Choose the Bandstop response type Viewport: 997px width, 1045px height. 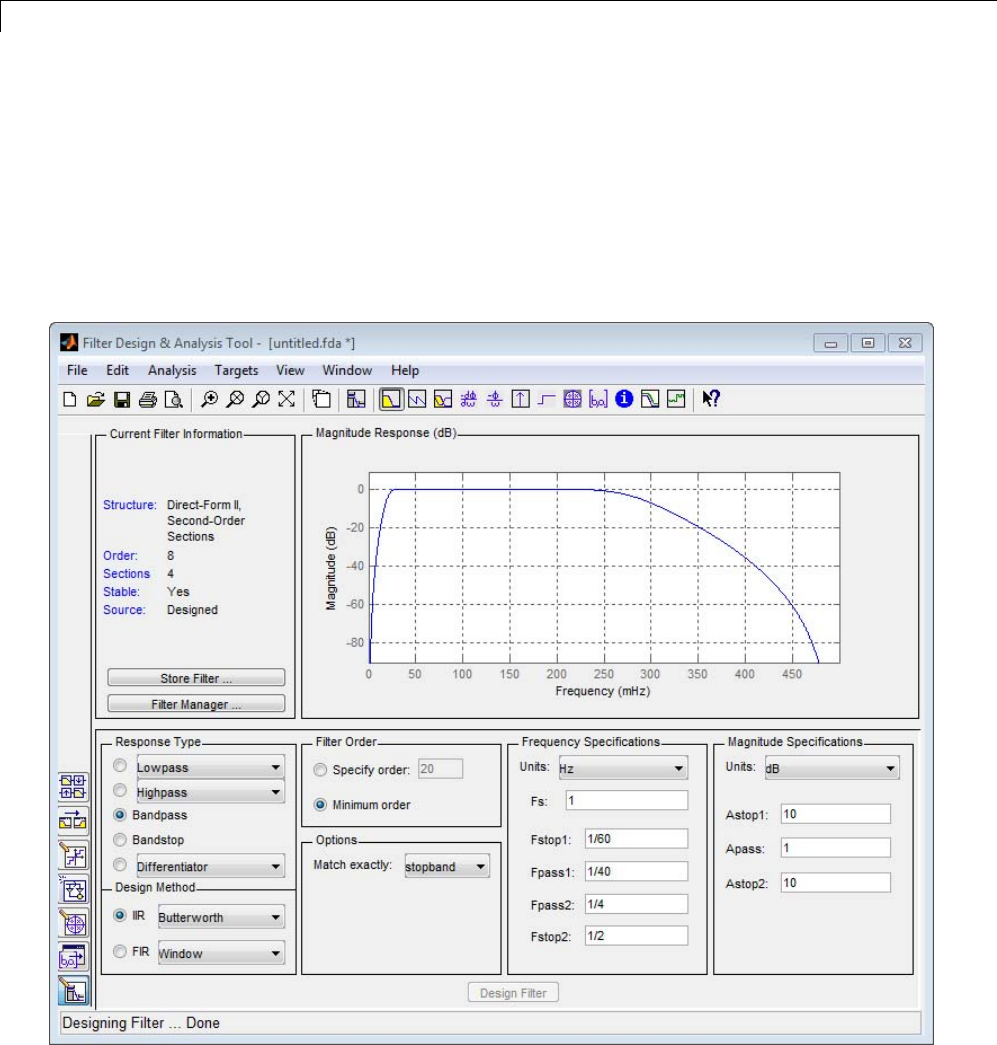(x=120, y=839)
